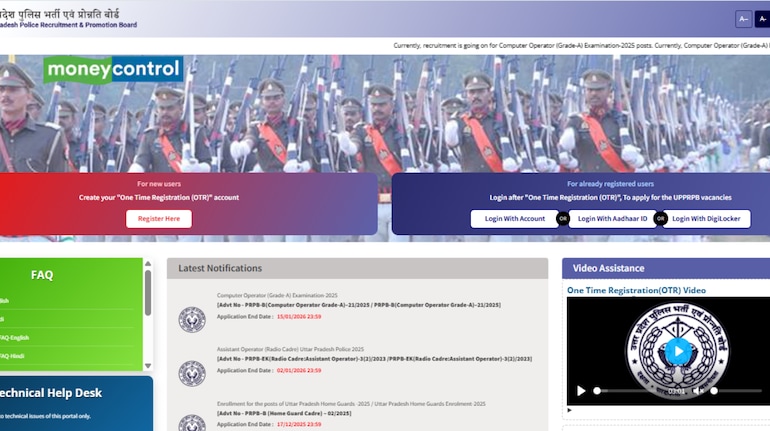Open the FAQ-Hindi link

pos(12,356)
